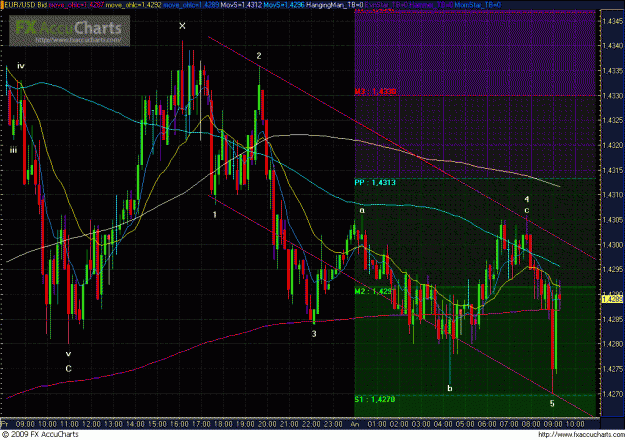Click the 03:00 time axis label
Screen dimensions: 625x440
point(421,424)
